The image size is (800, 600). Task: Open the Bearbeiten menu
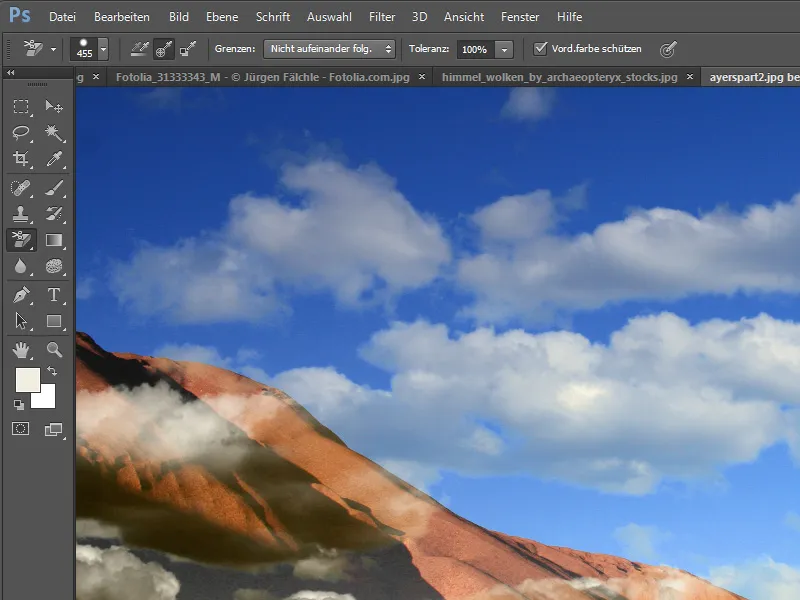pyautogui.click(x=122, y=17)
